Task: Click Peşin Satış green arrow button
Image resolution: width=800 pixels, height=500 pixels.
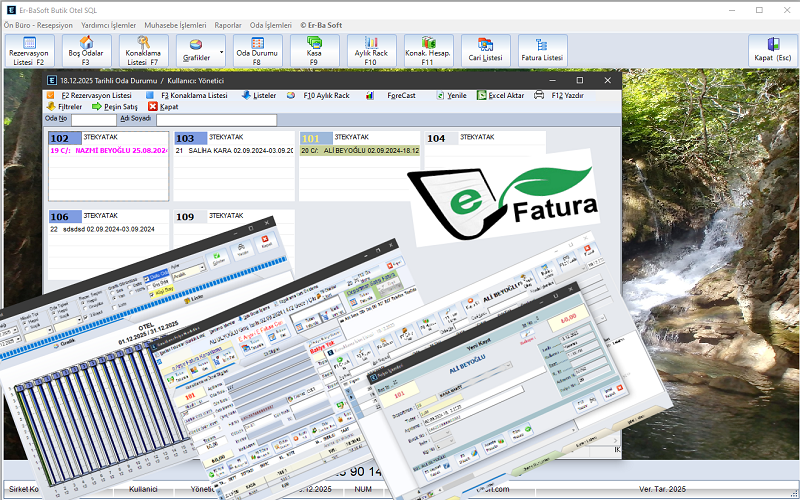Action: tap(114, 106)
